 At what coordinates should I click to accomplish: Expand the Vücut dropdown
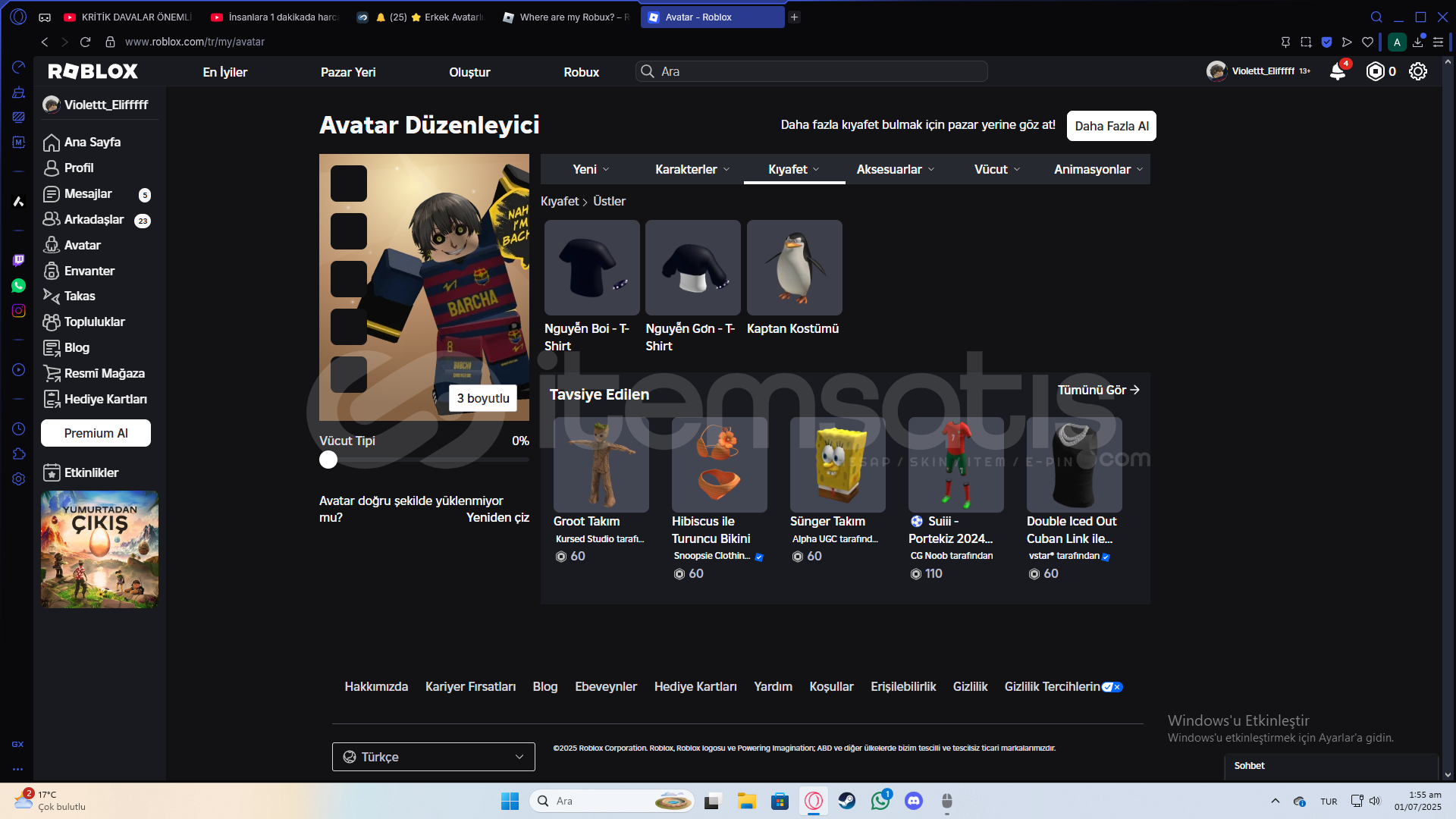[997, 169]
